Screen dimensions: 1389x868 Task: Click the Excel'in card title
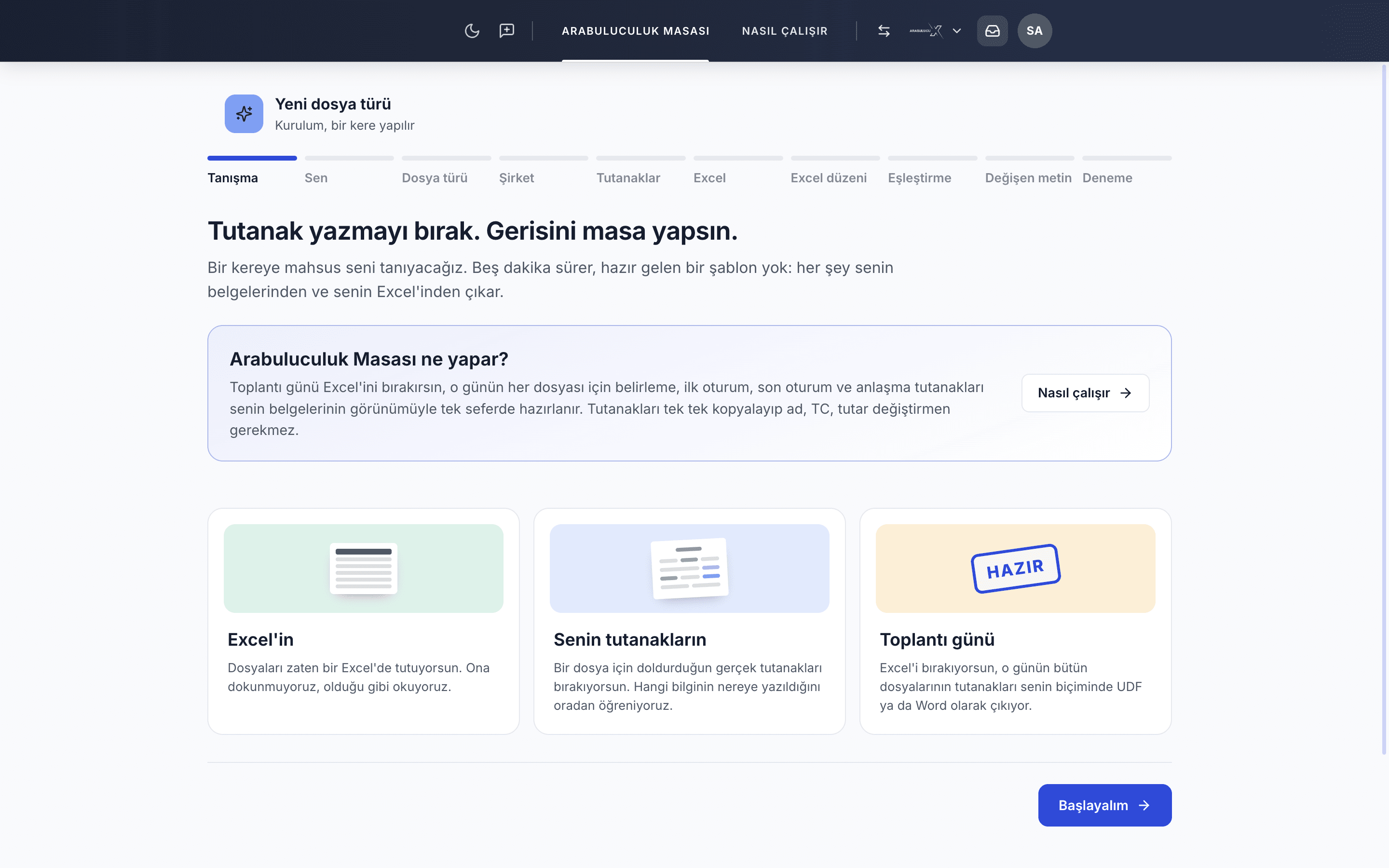click(260, 639)
